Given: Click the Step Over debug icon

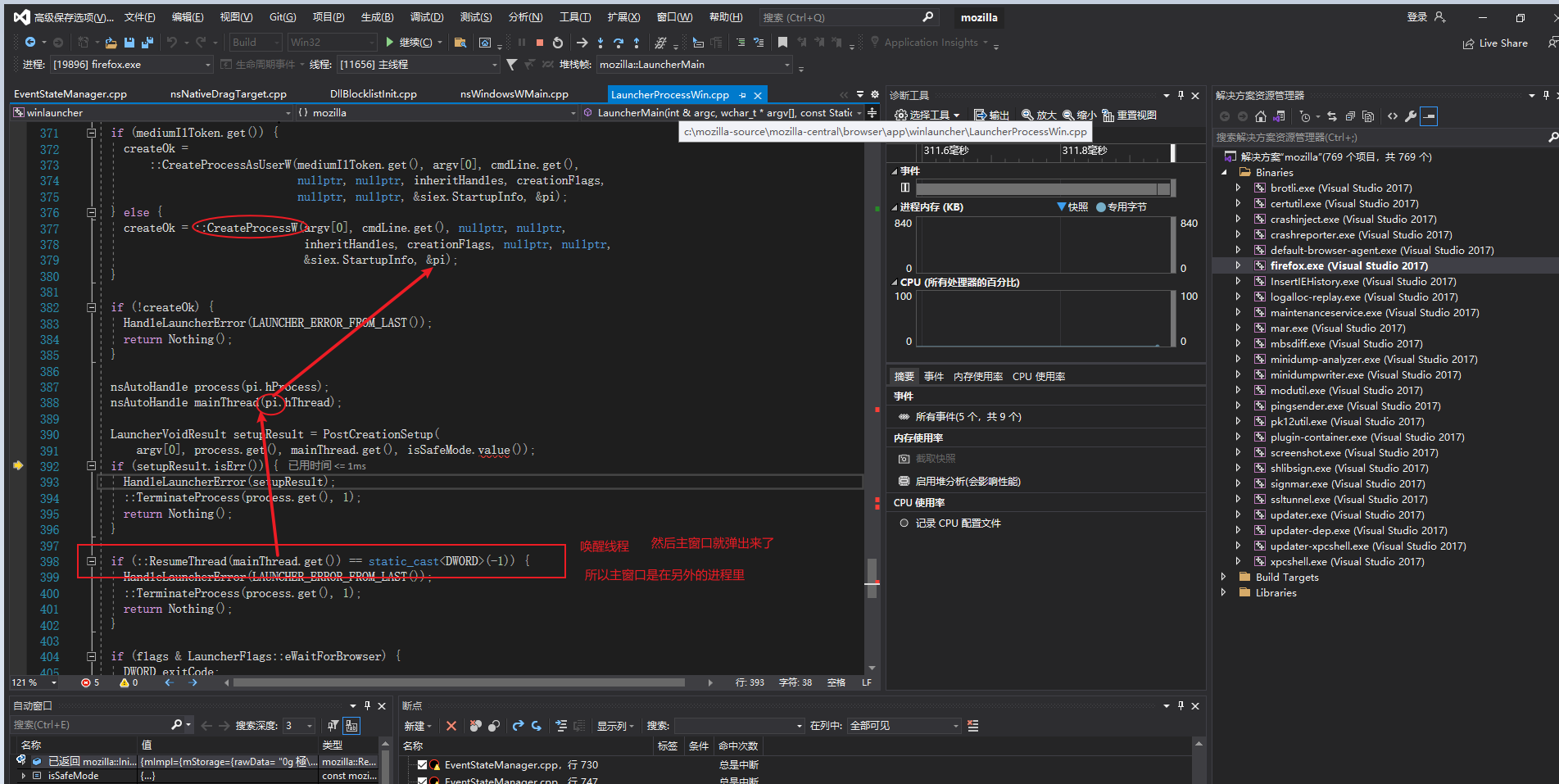Looking at the screenshot, I should (x=619, y=43).
